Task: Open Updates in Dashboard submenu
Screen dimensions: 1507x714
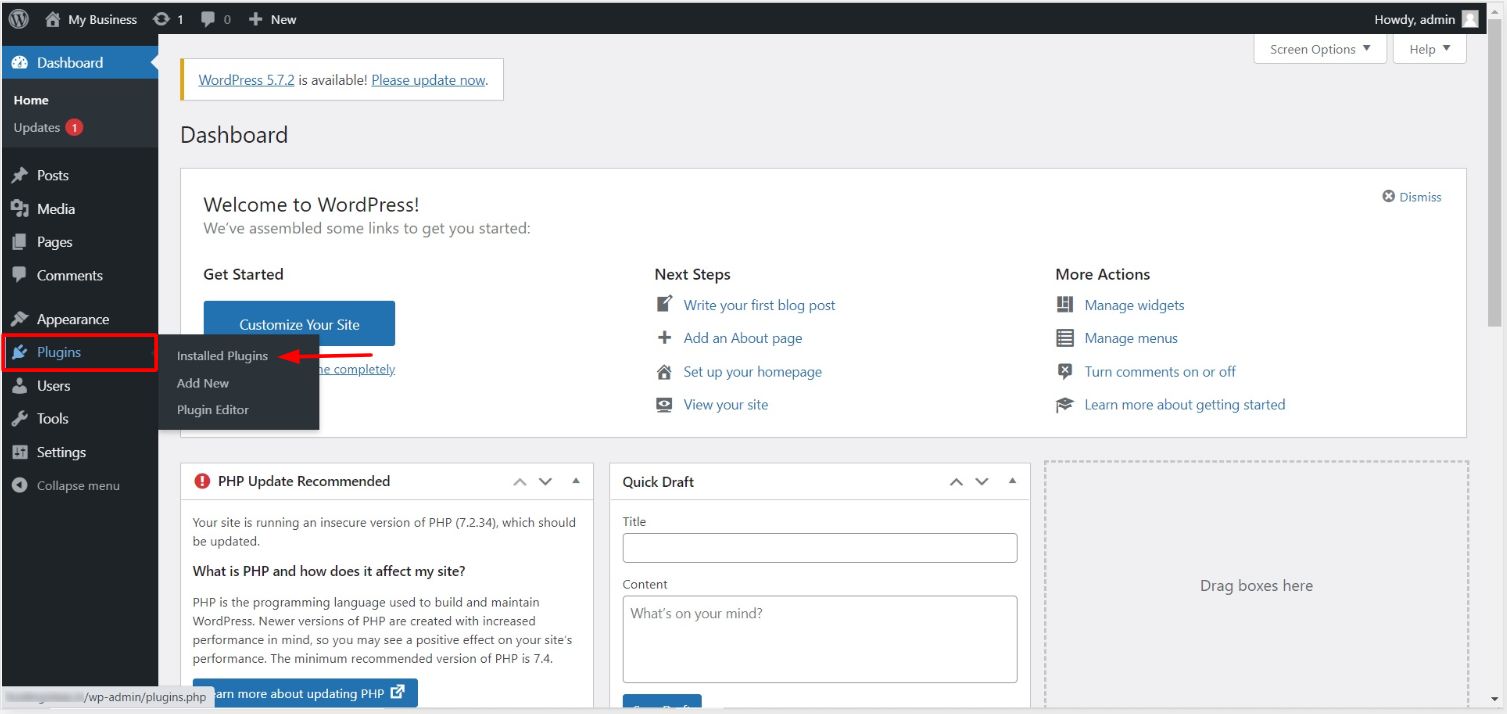Action: point(37,128)
